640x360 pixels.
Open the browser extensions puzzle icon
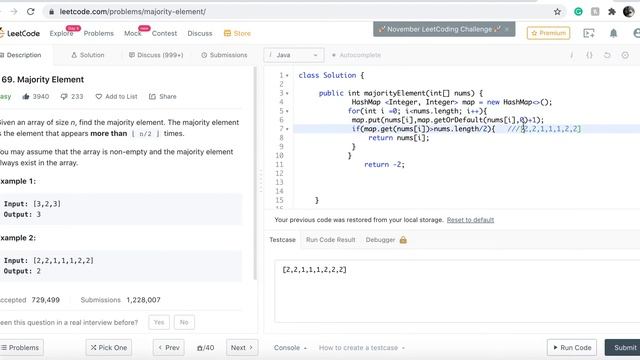611,12
